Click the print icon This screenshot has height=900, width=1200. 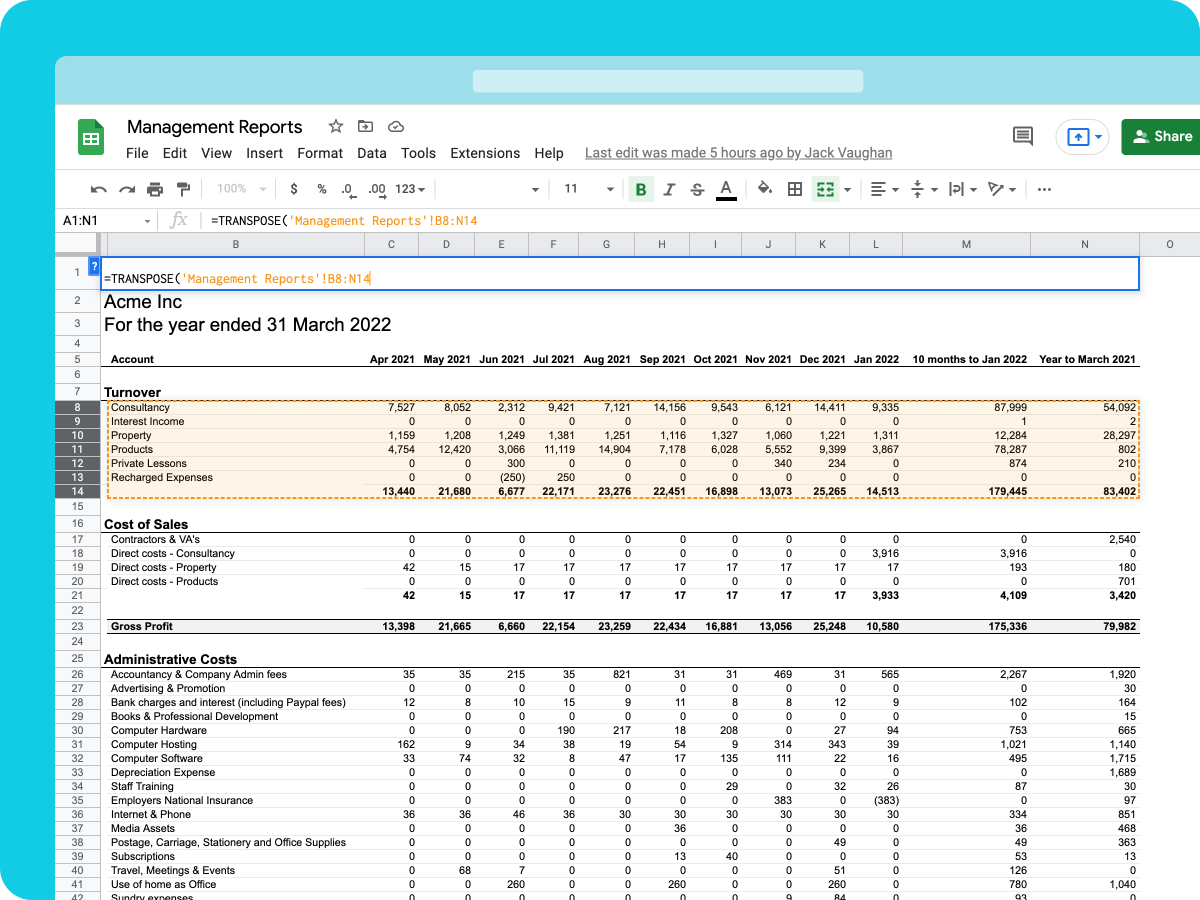(155, 189)
